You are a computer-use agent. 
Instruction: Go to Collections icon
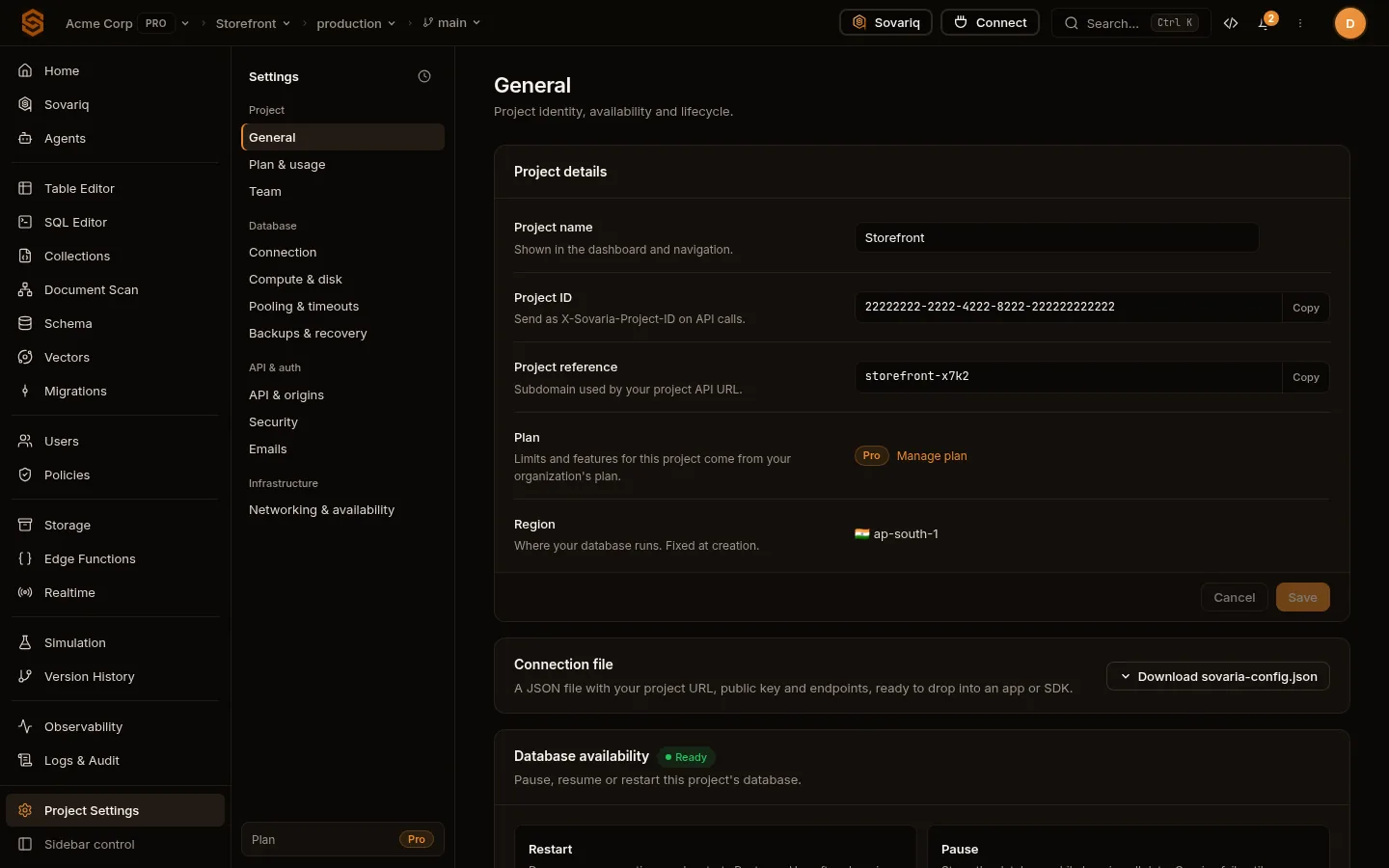click(x=25, y=256)
